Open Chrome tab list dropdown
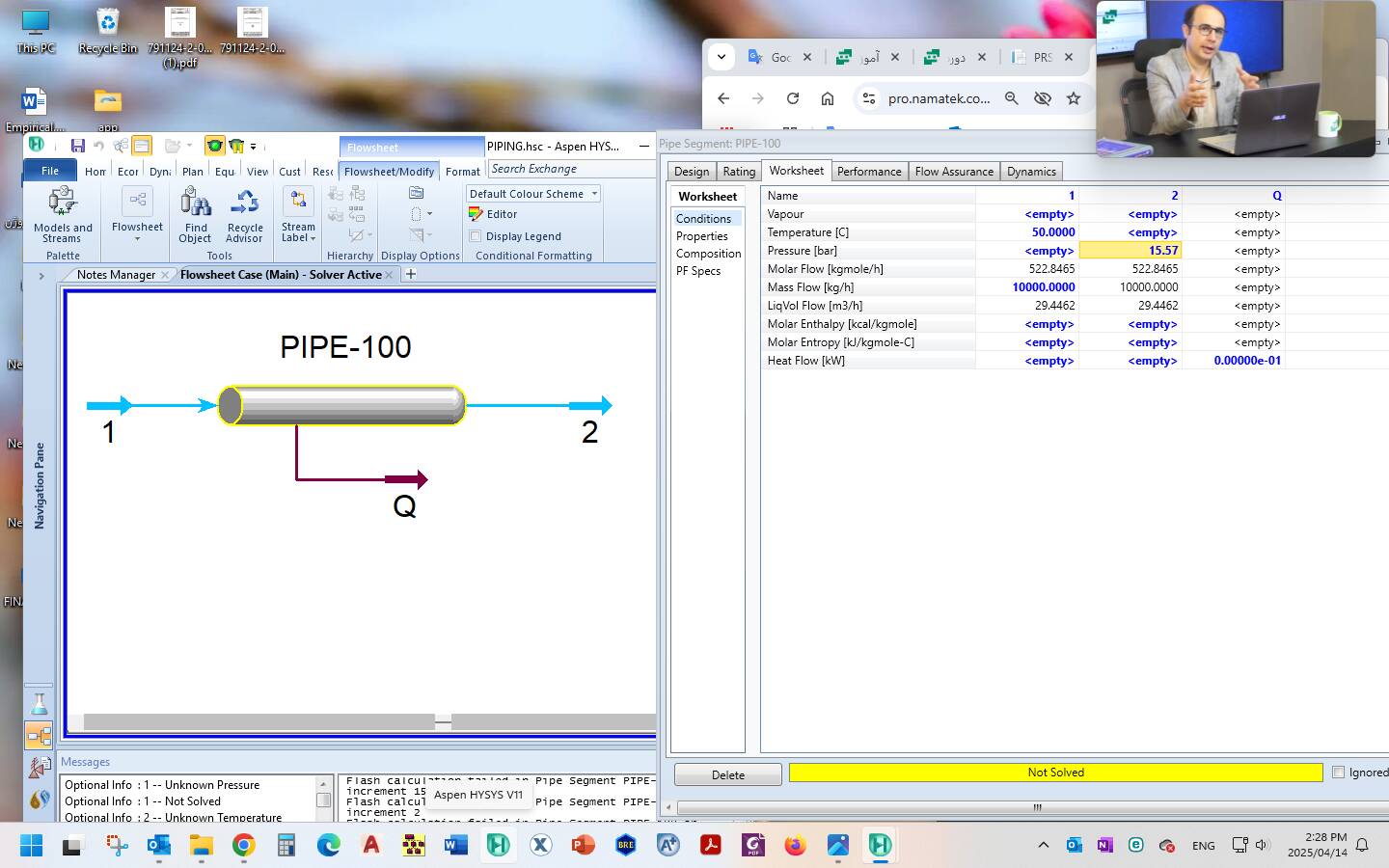The image size is (1389, 868). point(722,57)
